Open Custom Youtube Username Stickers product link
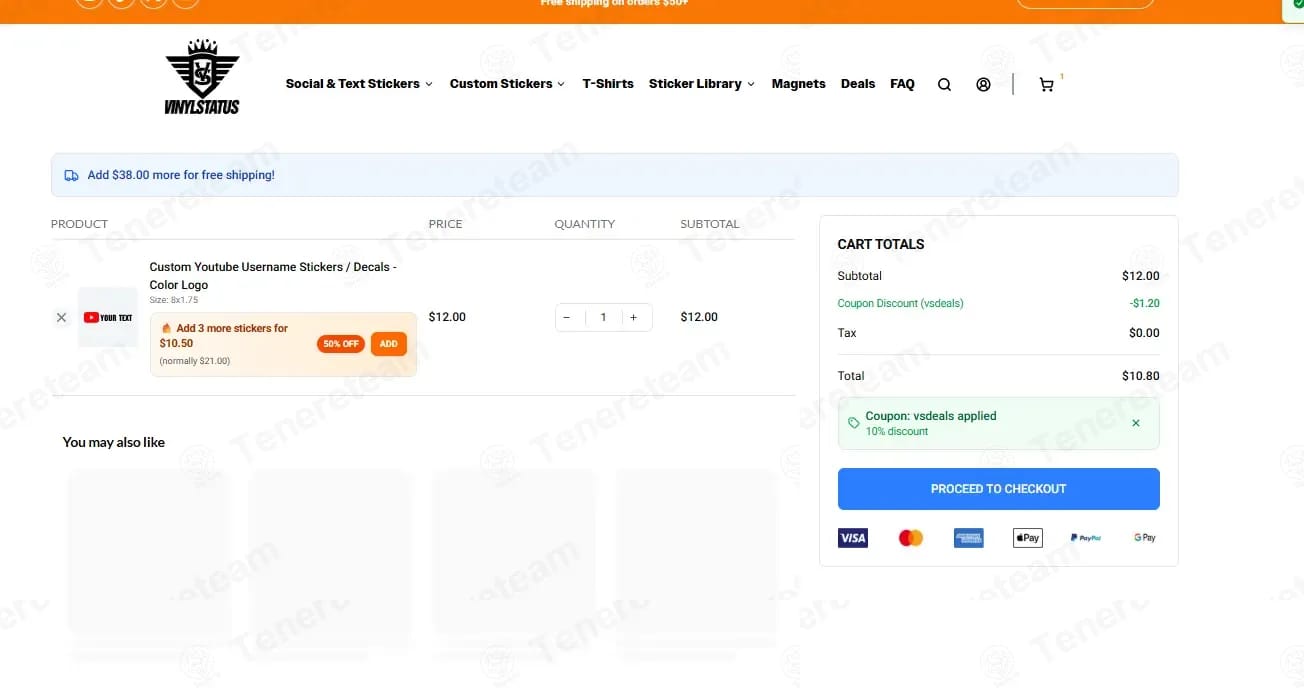Screen dimensions: 1304x697 [x=273, y=276]
